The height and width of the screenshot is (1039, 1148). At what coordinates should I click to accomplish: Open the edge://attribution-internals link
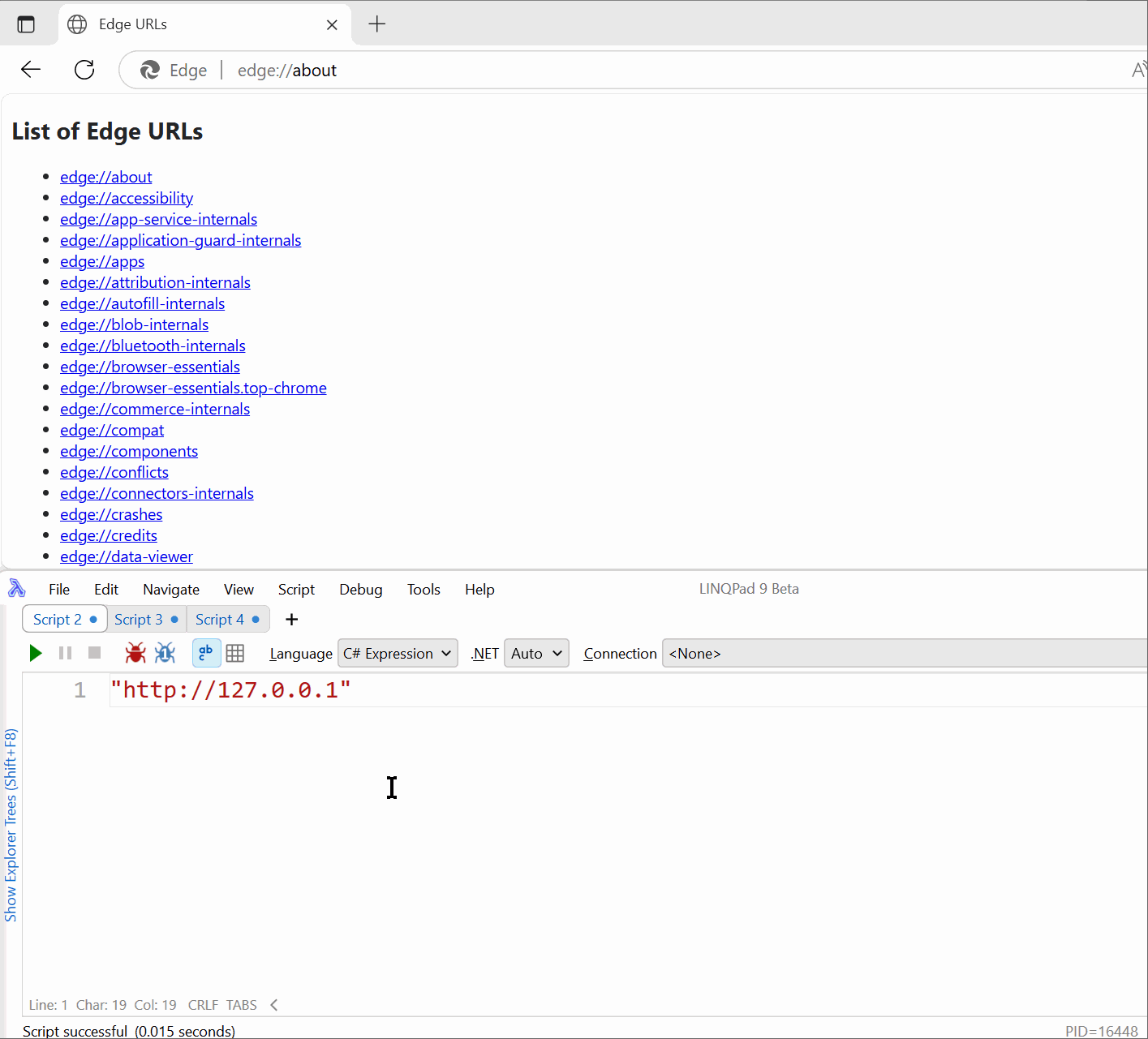(x=155, y=282)
